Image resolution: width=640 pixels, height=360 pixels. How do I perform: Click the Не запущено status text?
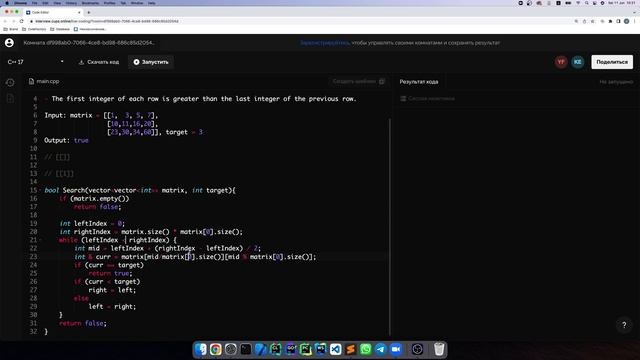coord(616,82)
